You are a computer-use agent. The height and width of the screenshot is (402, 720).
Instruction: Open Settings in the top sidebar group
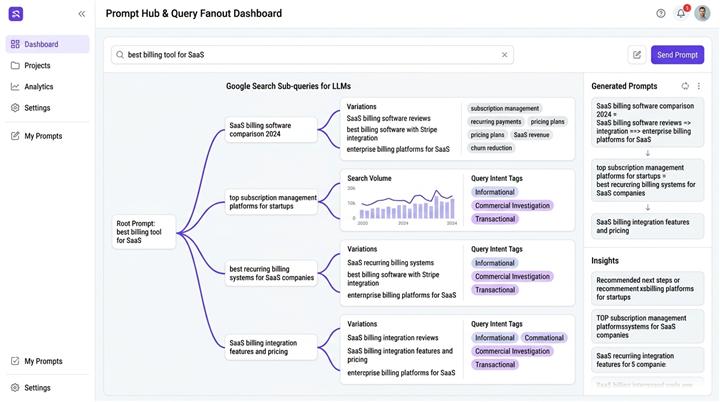[x=47, y=108]
